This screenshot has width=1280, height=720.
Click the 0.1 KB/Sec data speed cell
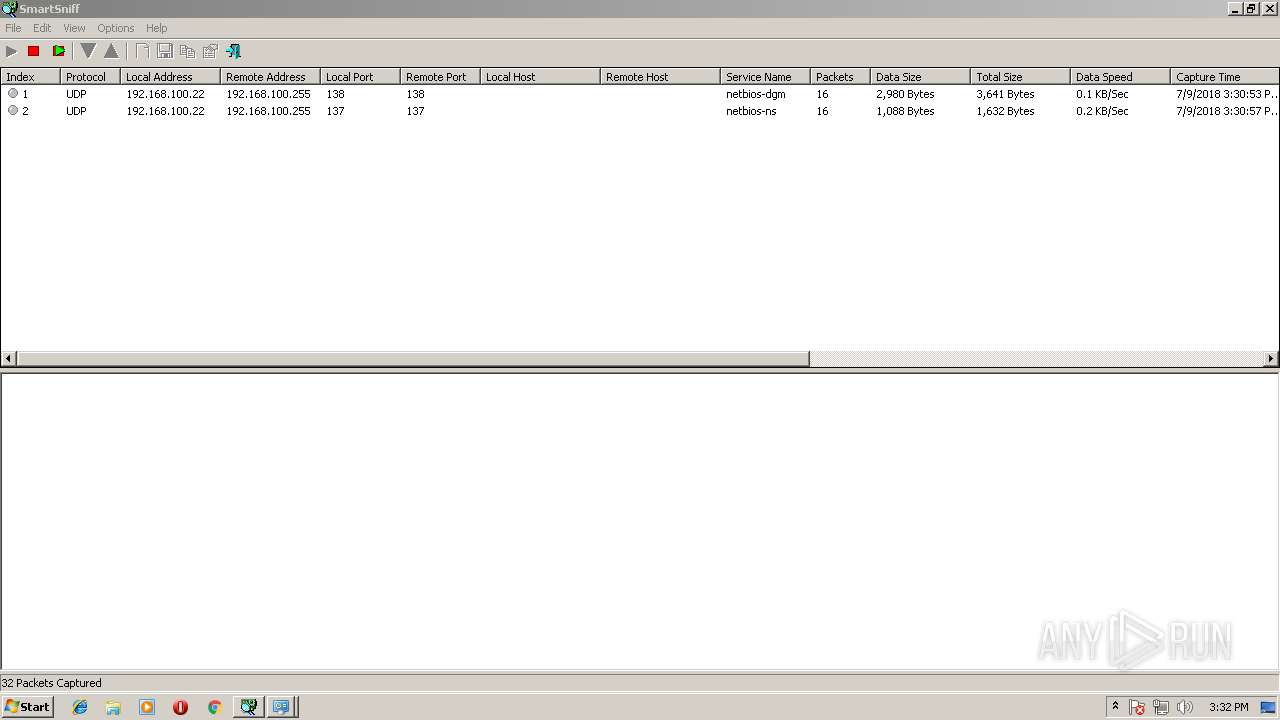pyautogui.click(x=1102, y=94)
